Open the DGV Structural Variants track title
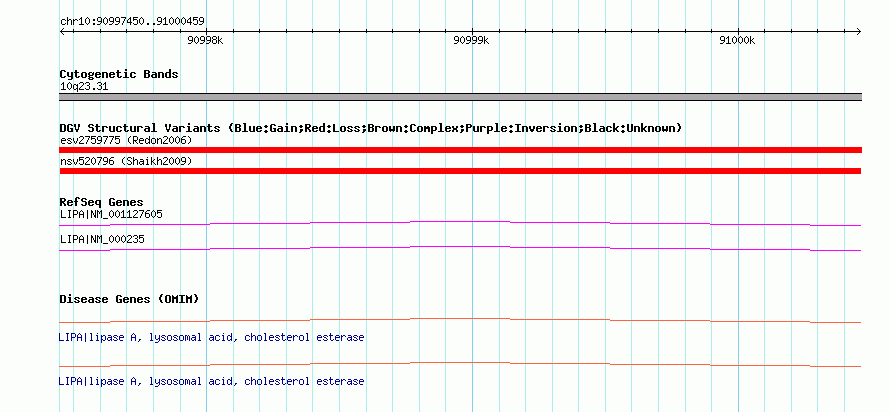This screenshot has width=890, height=412. [371, 128]
